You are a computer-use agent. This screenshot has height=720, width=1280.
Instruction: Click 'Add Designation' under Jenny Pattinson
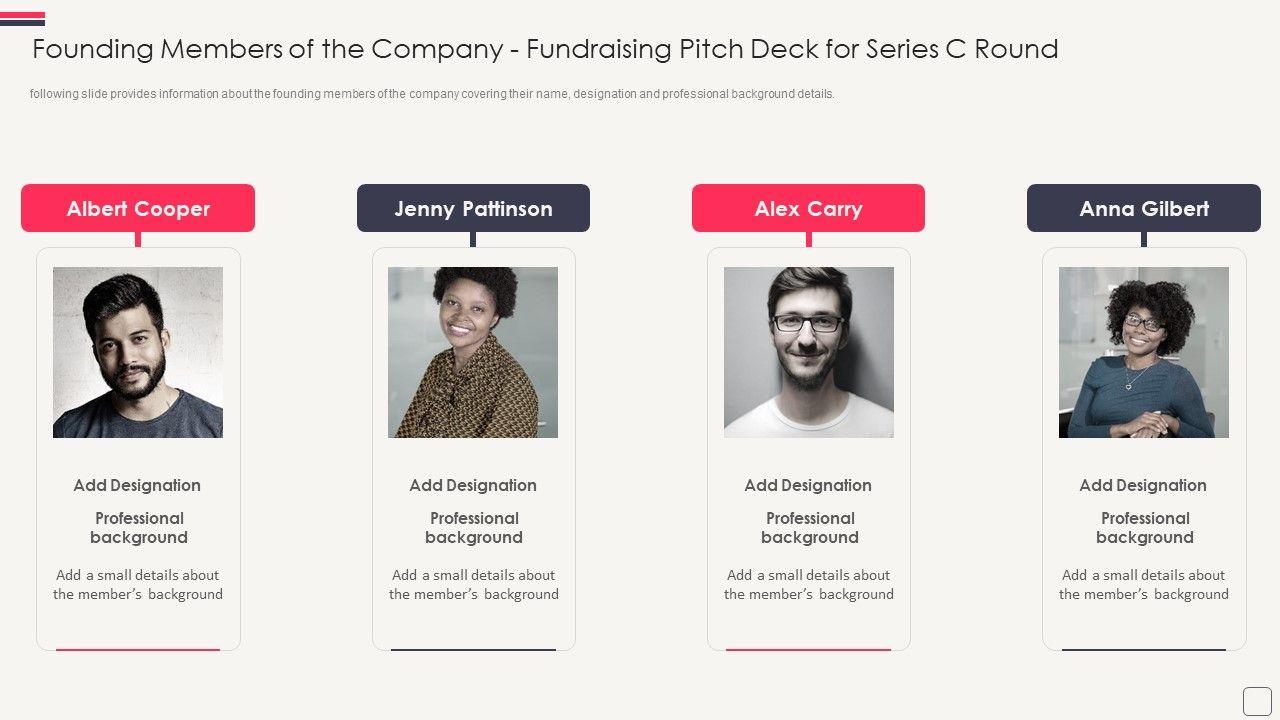(x=473, y=485)
